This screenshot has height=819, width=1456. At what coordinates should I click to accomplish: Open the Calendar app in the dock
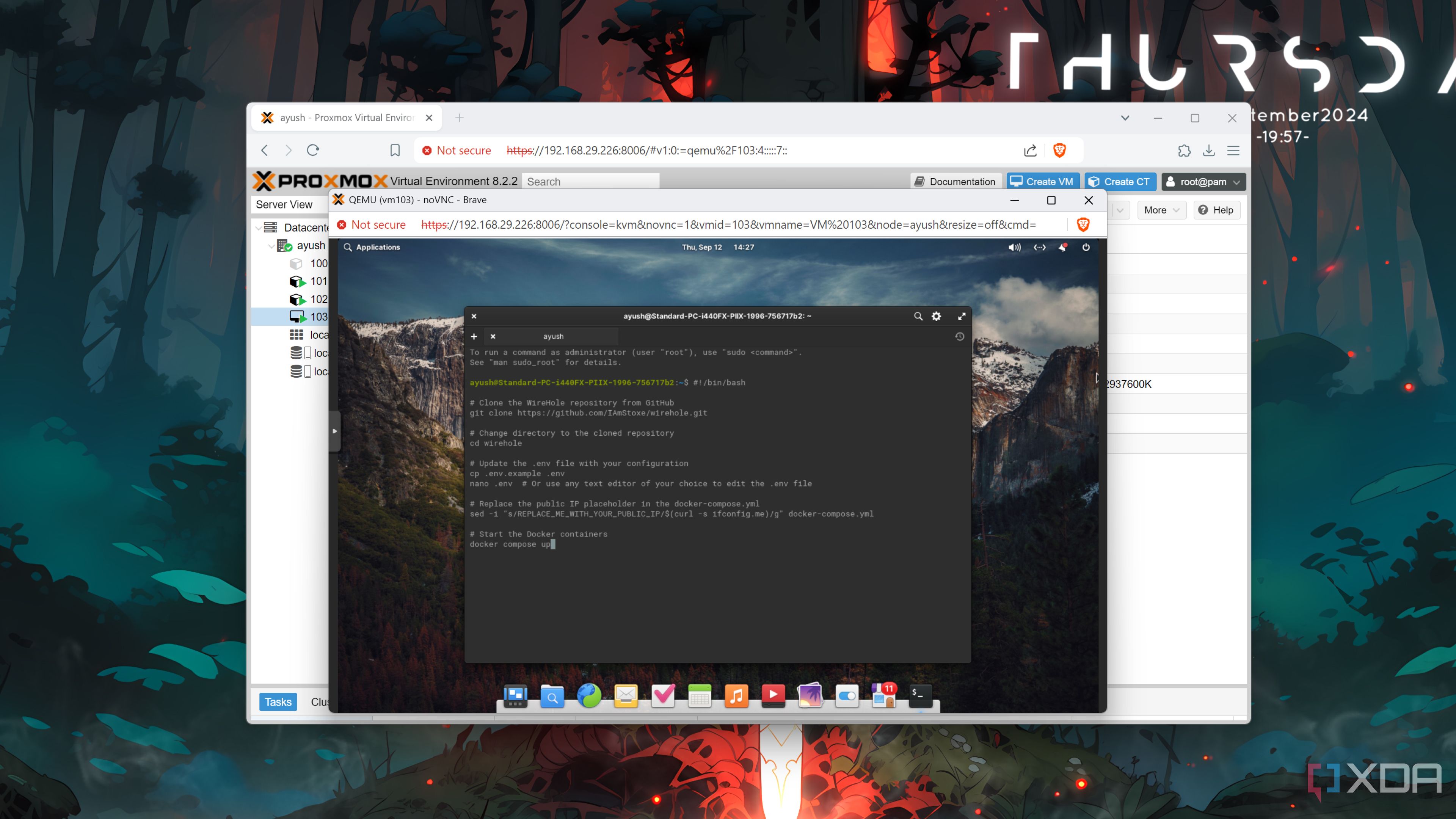[x=699, y=696]
